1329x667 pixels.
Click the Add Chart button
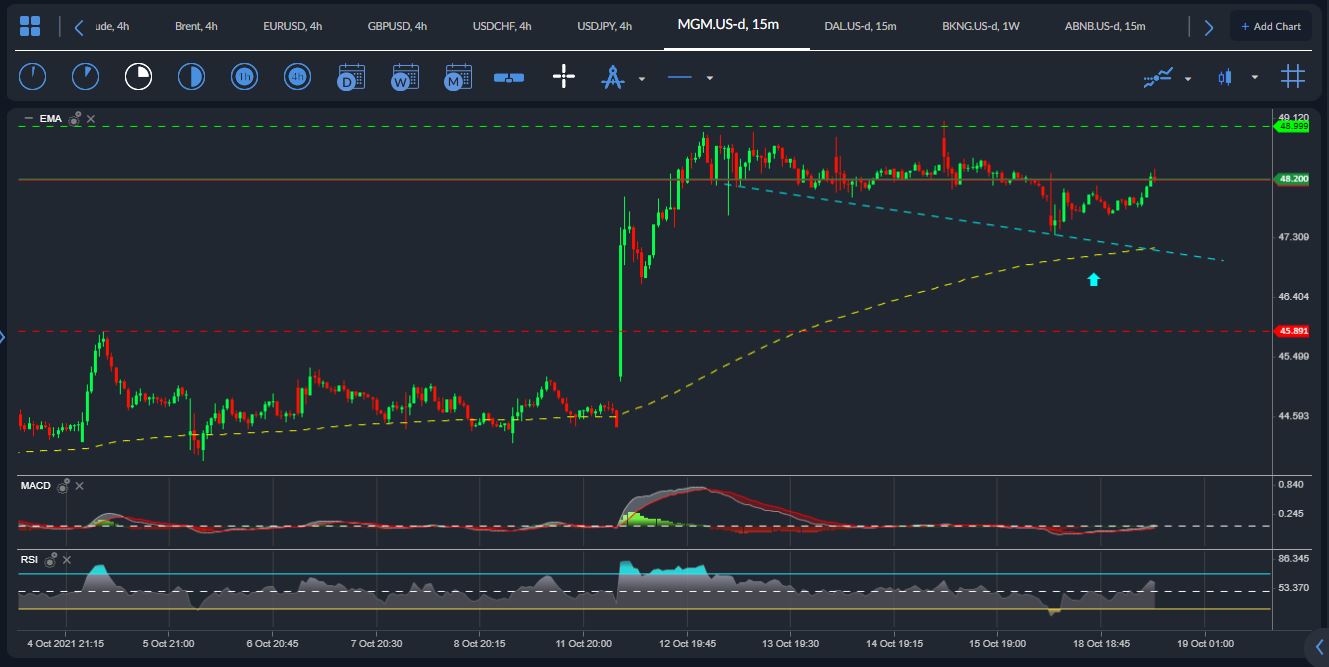pyautogui.click(x=1271, y=26)
